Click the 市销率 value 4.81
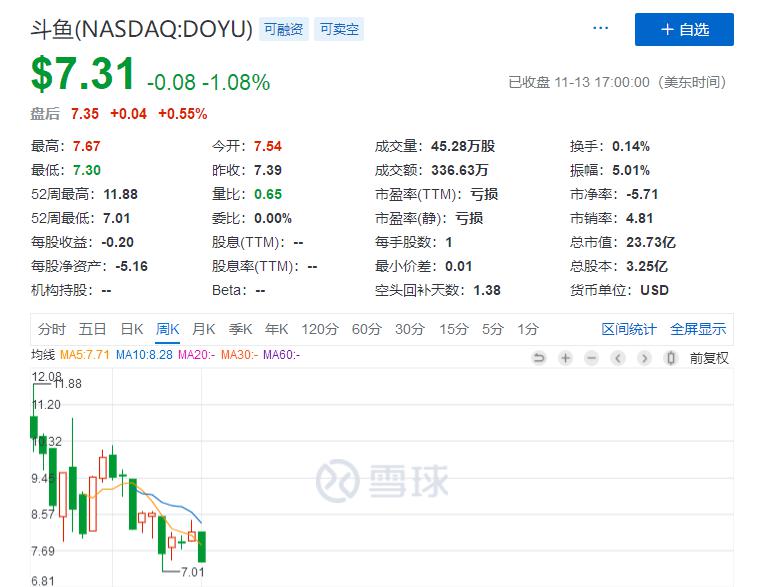 point(640,218)
